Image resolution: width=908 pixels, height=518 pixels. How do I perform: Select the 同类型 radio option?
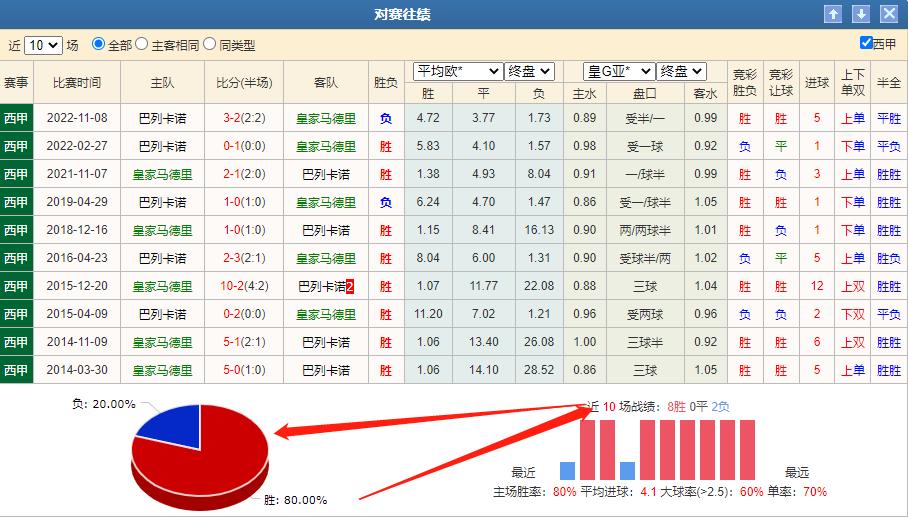[210, 44]
